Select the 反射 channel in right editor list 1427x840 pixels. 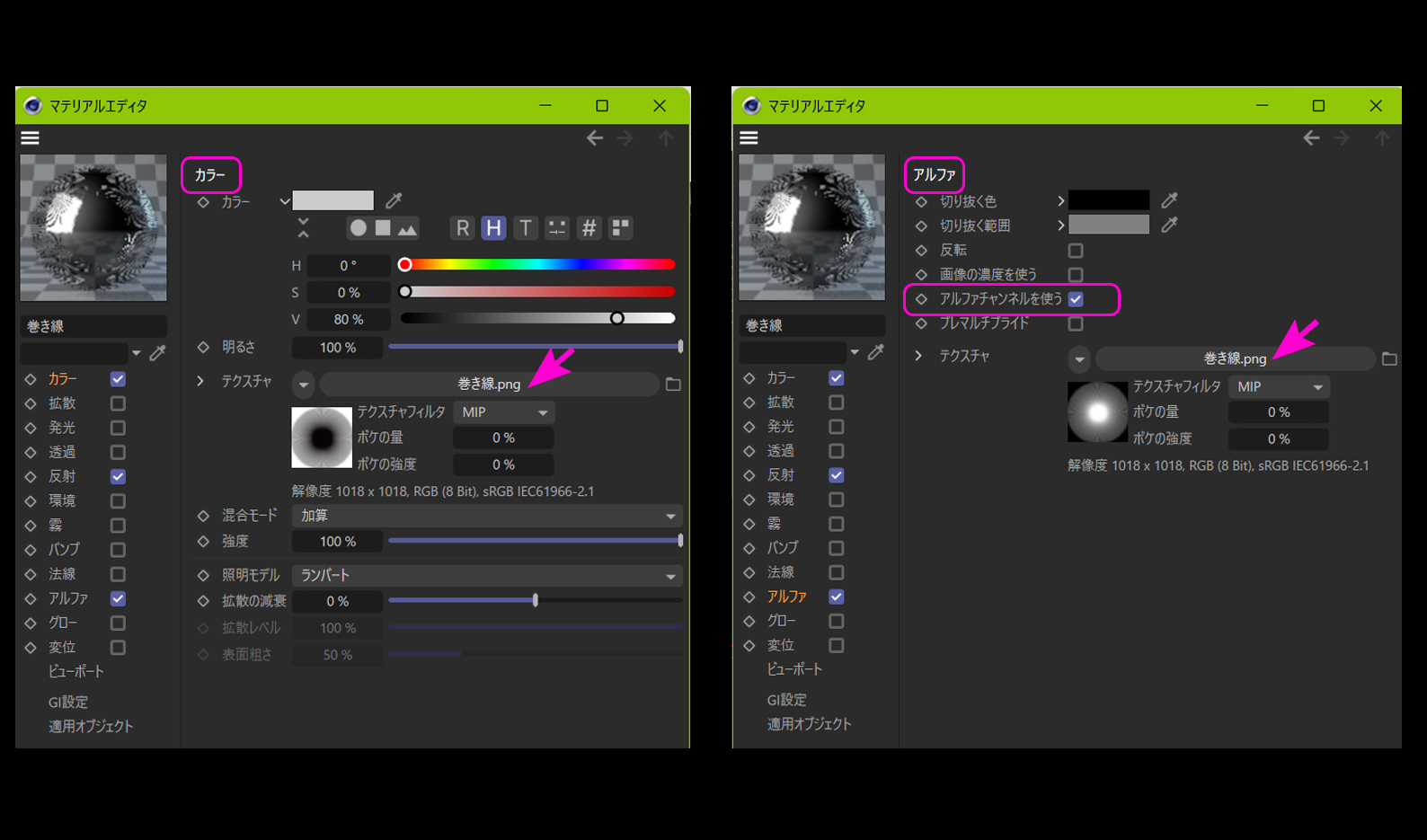point(780,474)
